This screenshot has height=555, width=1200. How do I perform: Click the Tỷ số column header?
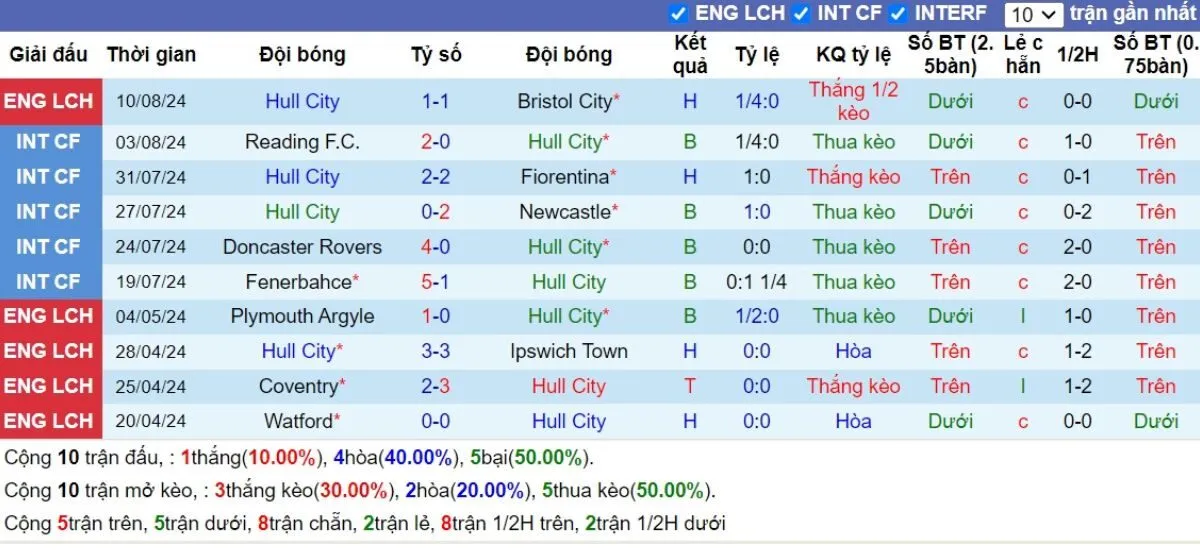click(436, 55)
